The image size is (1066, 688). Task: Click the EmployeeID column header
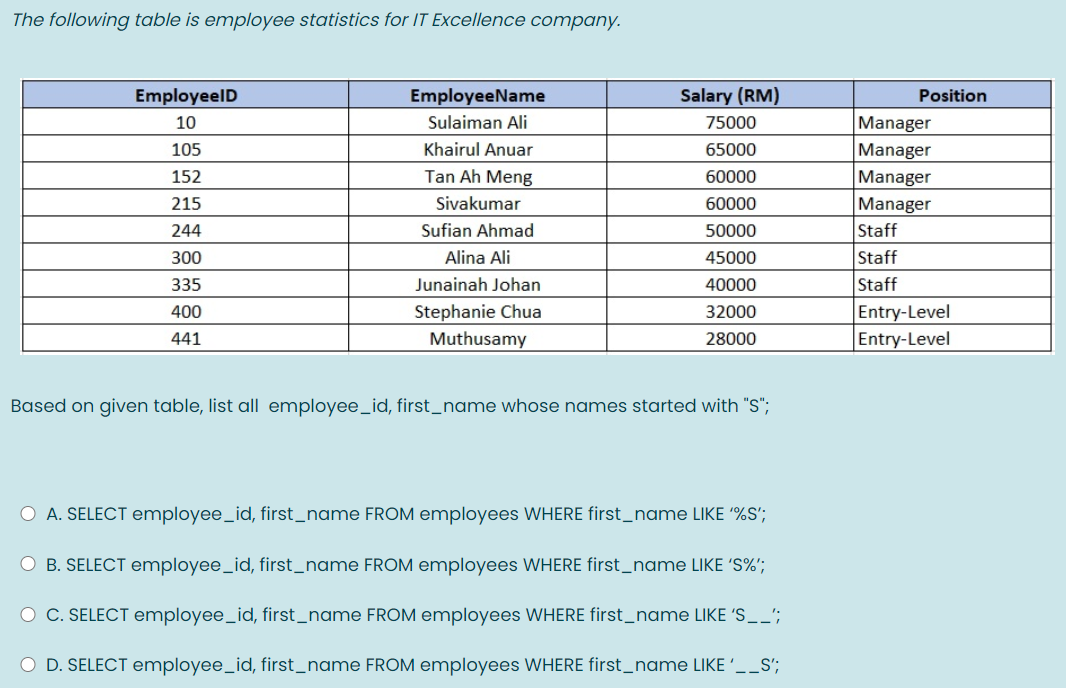(x=184, y=95)
